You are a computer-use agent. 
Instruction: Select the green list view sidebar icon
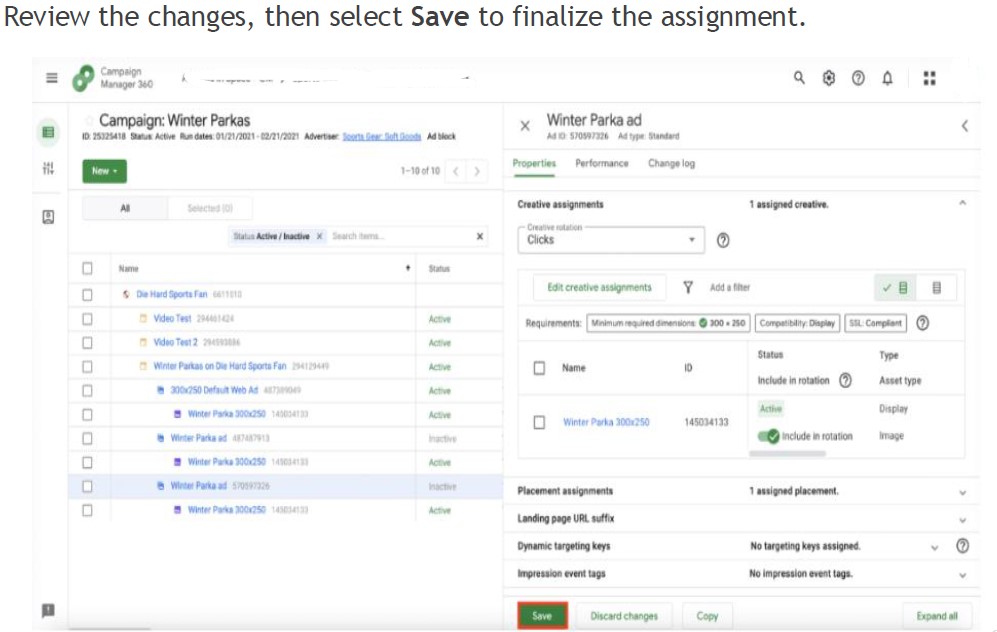pos(48,132)
